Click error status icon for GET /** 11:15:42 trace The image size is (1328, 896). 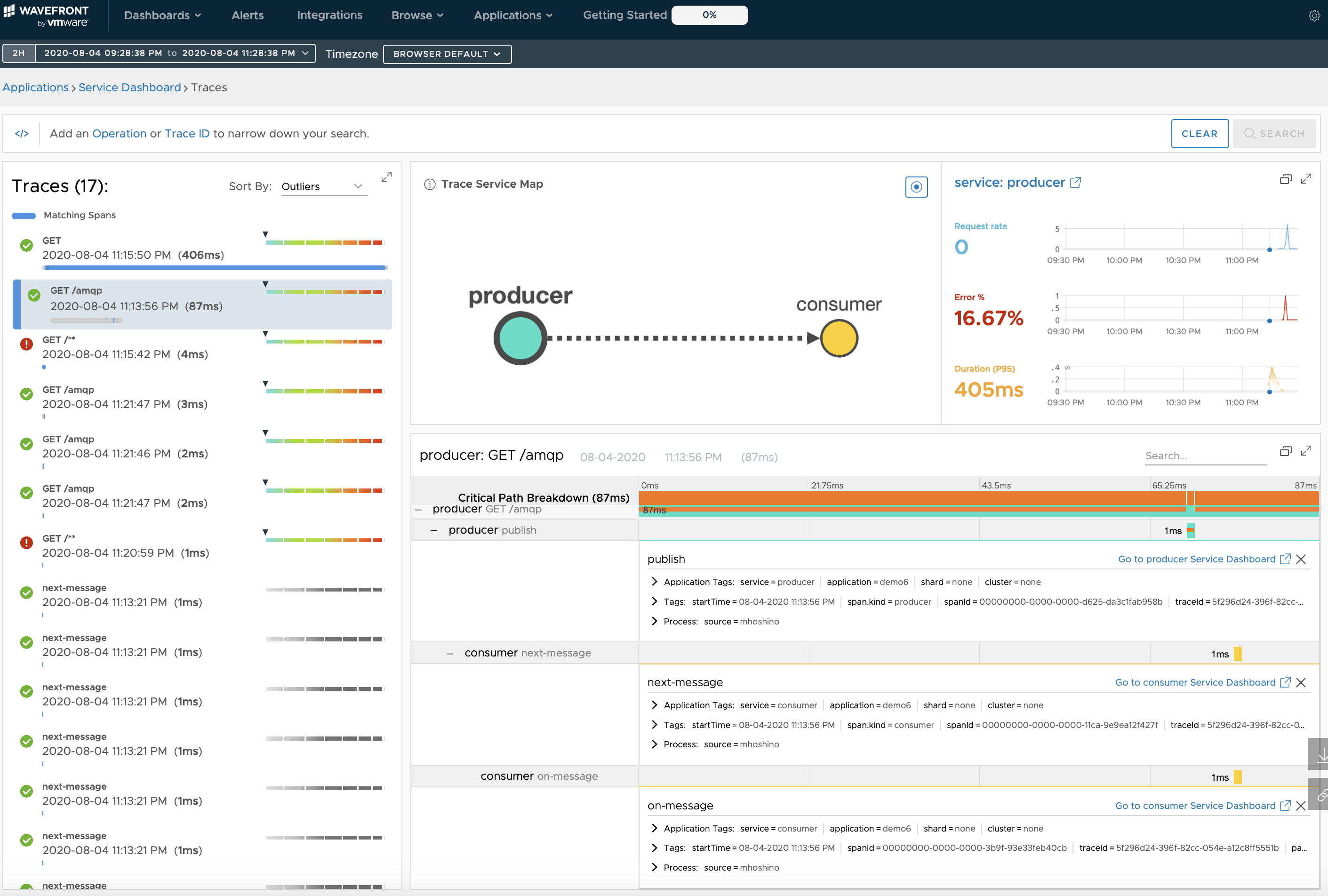coord(26,344)
